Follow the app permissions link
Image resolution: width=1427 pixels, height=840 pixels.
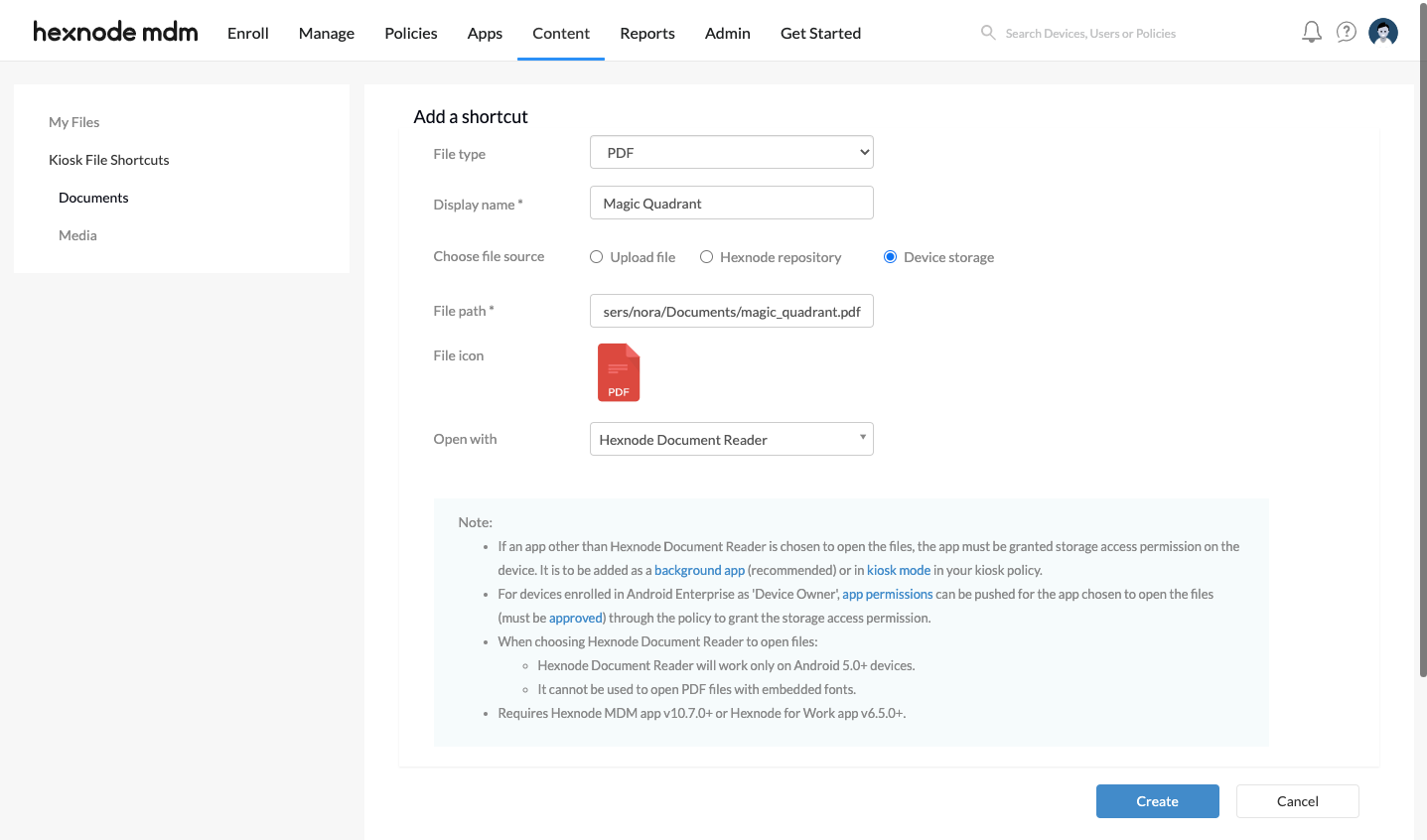[x=888, y=594]
